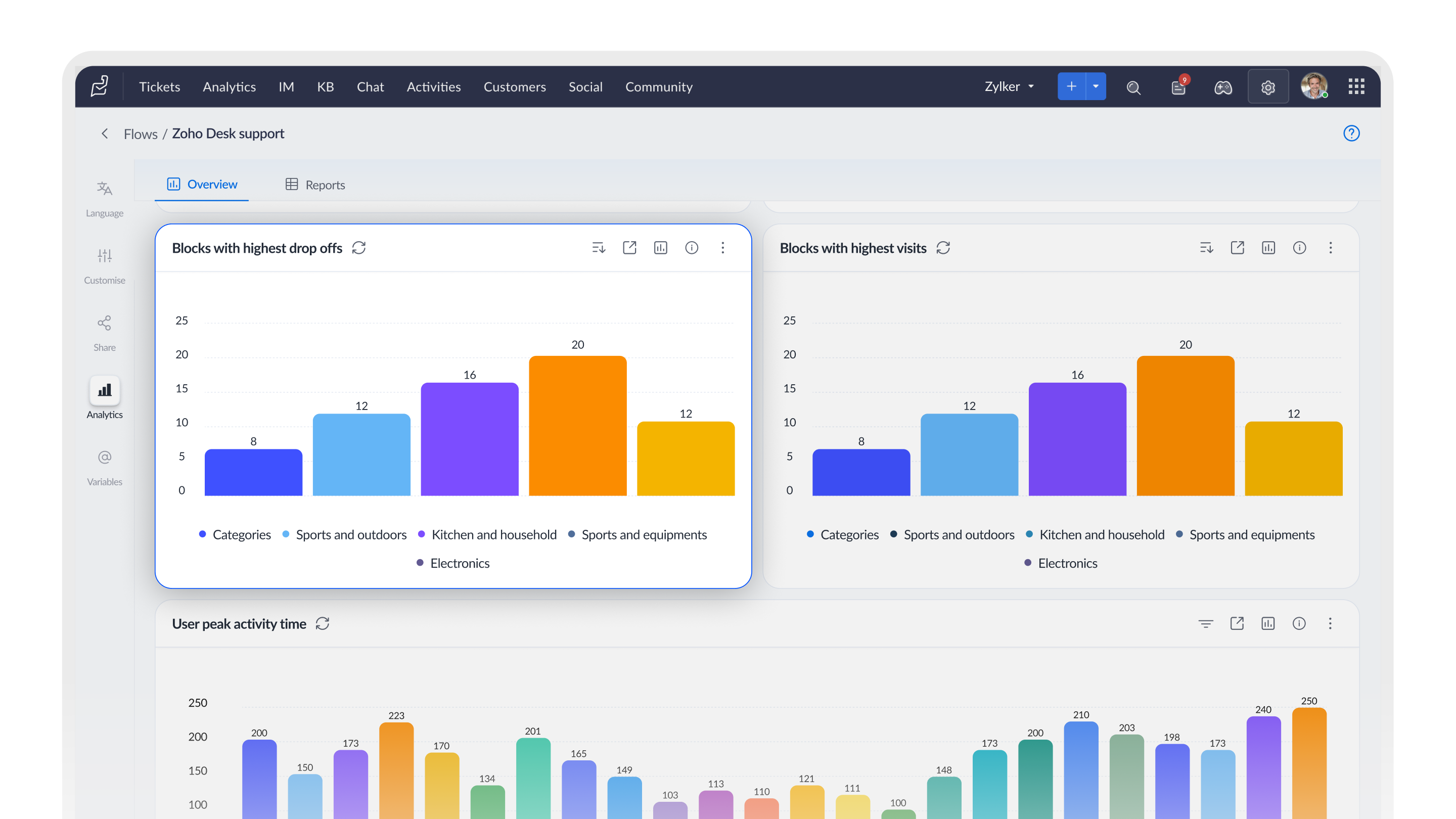Open the search magnifier icon

coord(1133,87)
